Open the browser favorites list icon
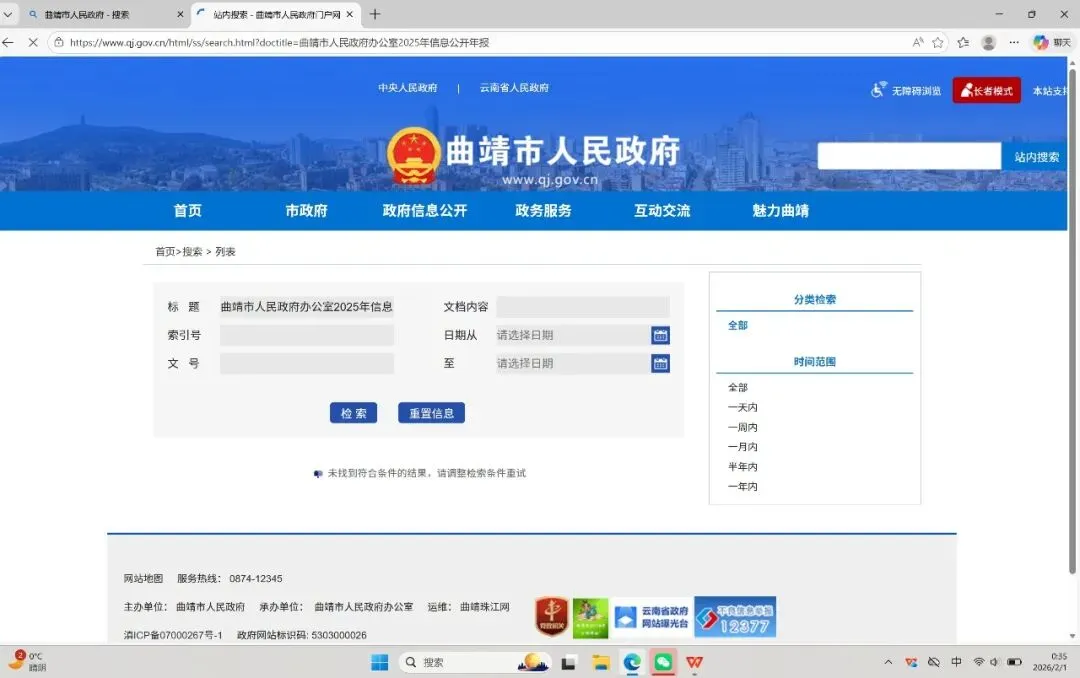1080x678 pixels. (x=963, y=43)
